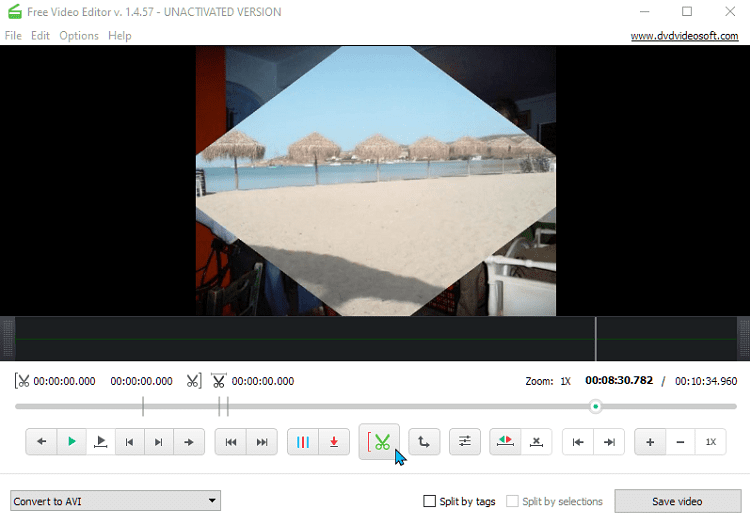Click the red-green invert selection icon
The height and width of the screenshot is (514, 750).
[505, 442]
